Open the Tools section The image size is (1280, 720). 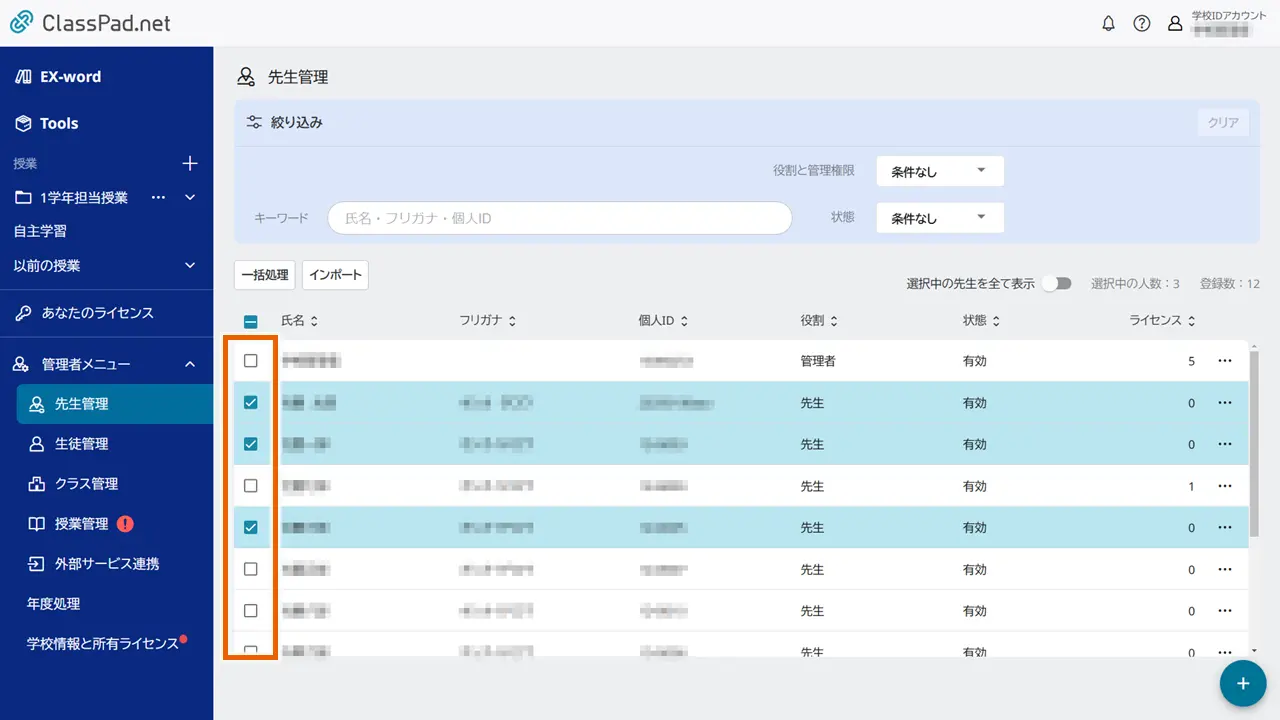58,123
